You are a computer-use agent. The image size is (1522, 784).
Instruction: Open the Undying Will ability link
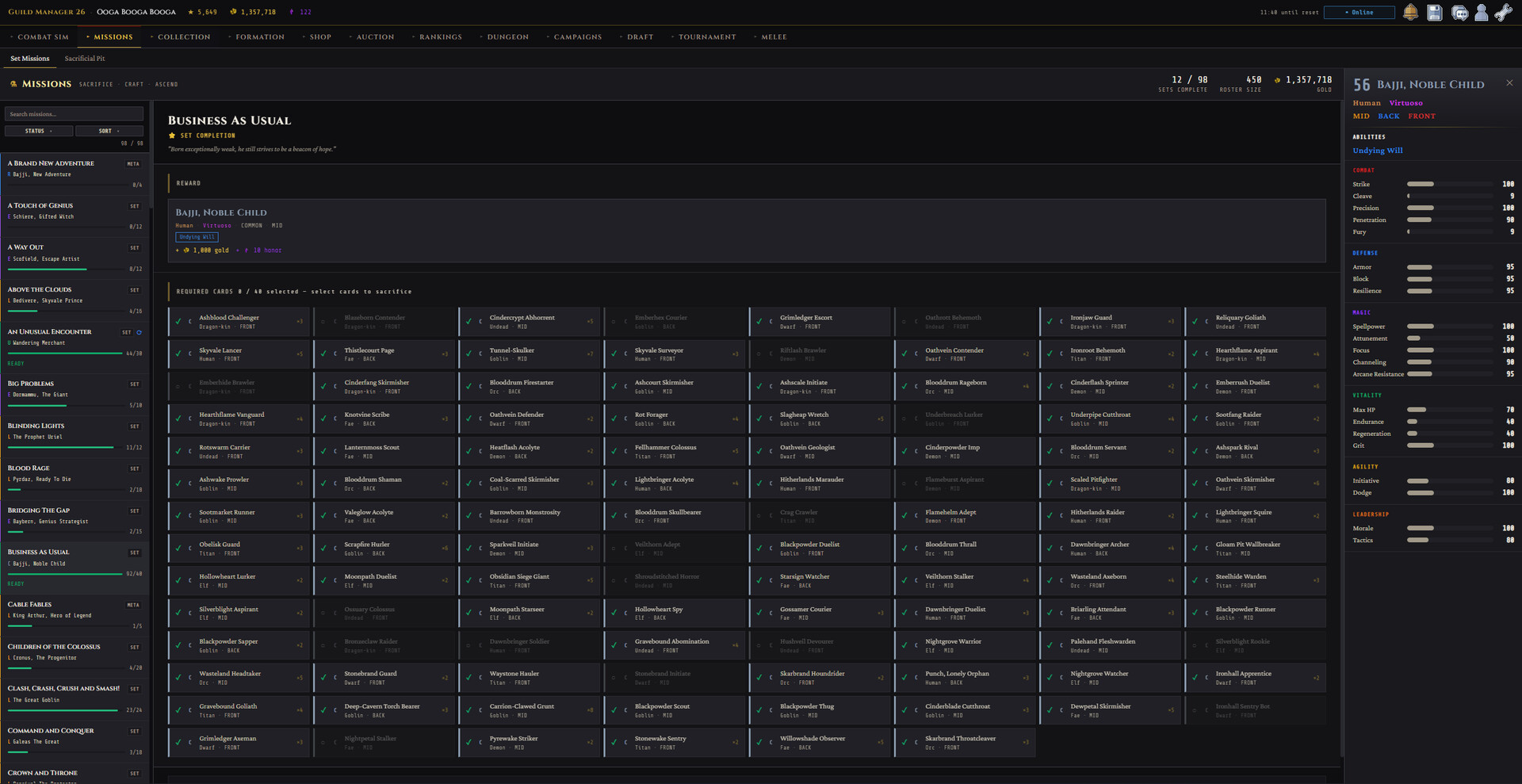pos(1377,150)
